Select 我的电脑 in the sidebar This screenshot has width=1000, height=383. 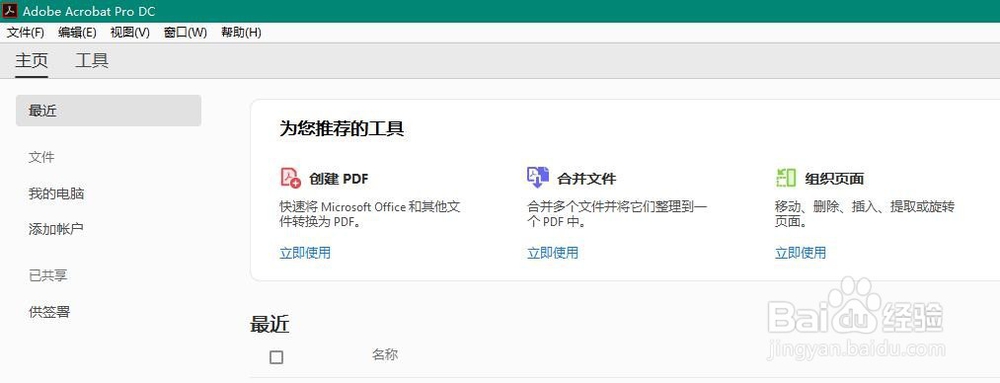coord(56,194)
